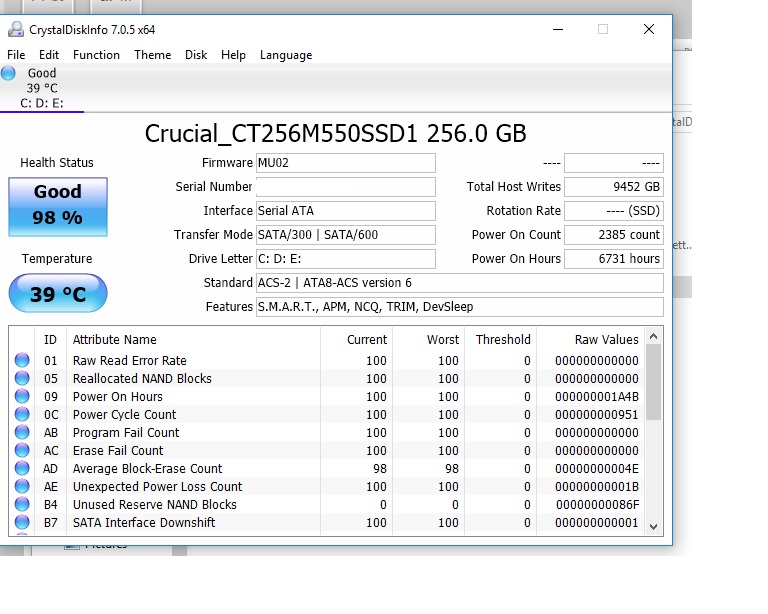Click status orb for Erase Fail Count

22,450
